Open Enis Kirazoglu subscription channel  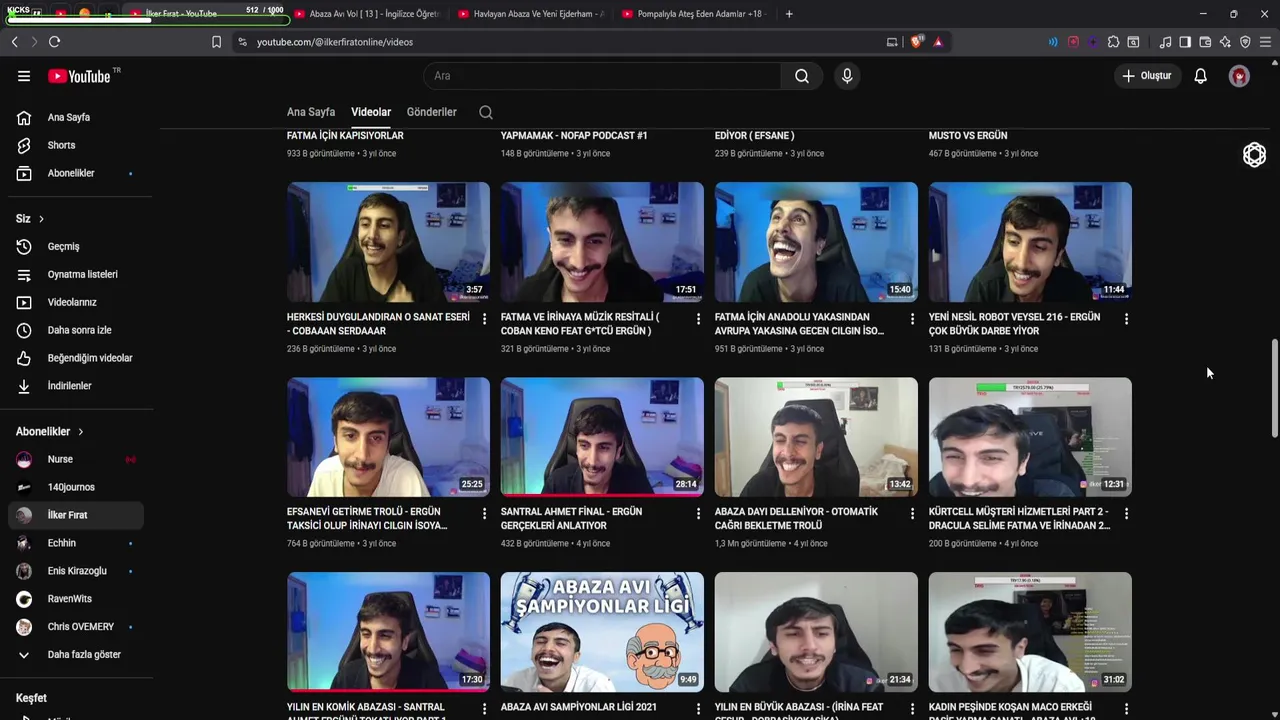tap(76, 571)
